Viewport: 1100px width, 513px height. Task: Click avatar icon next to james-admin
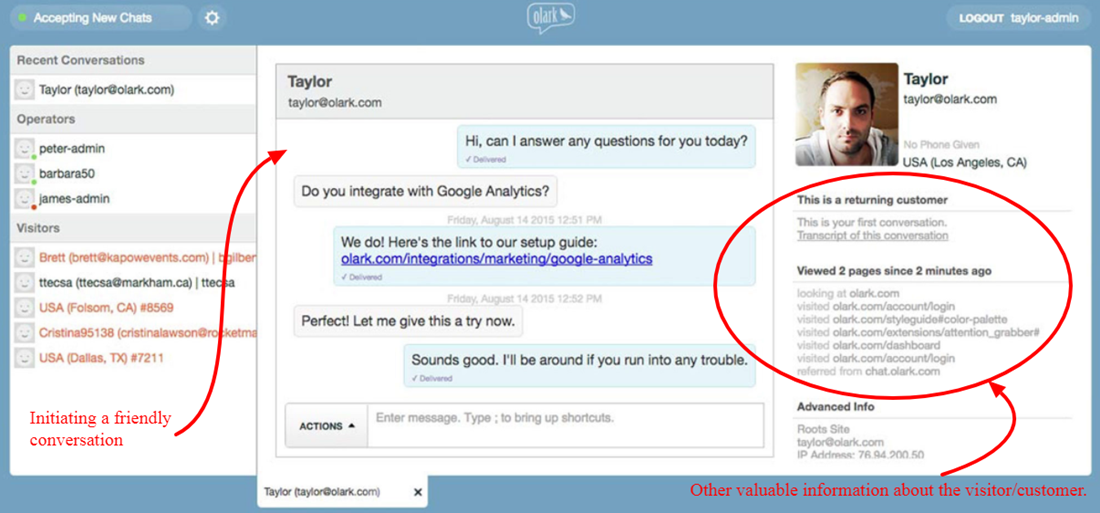(25, 199)
